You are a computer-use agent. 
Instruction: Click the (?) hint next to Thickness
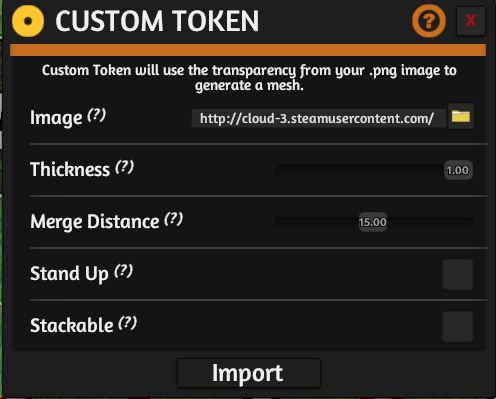[x=125, y=167]
